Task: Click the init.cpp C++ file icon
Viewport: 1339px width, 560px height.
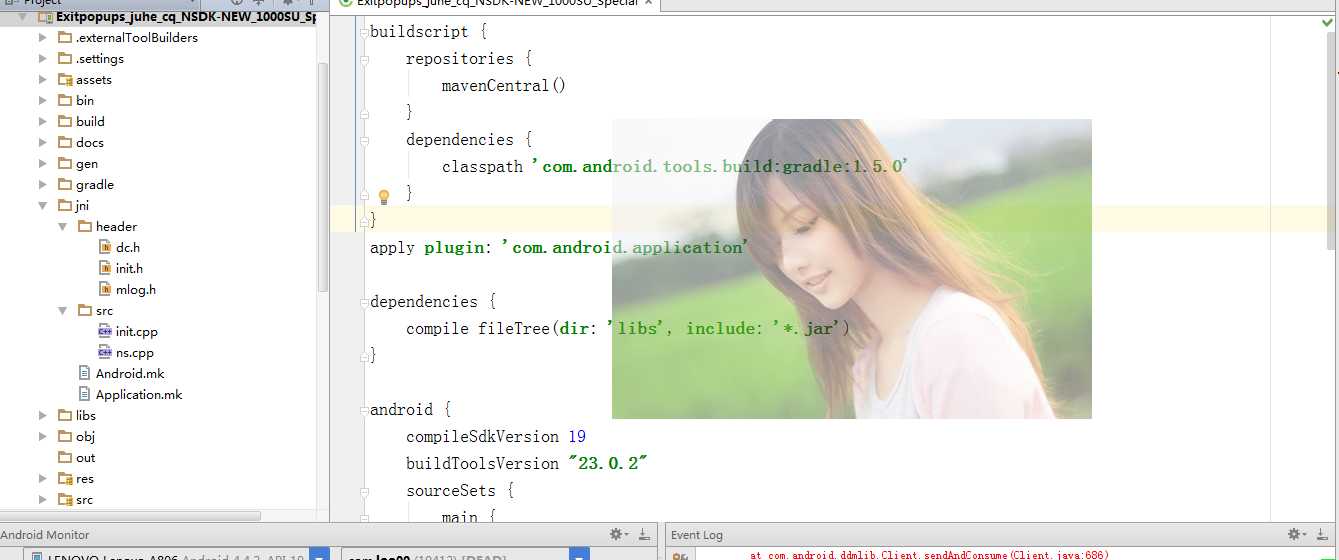Action: [105, 331]
